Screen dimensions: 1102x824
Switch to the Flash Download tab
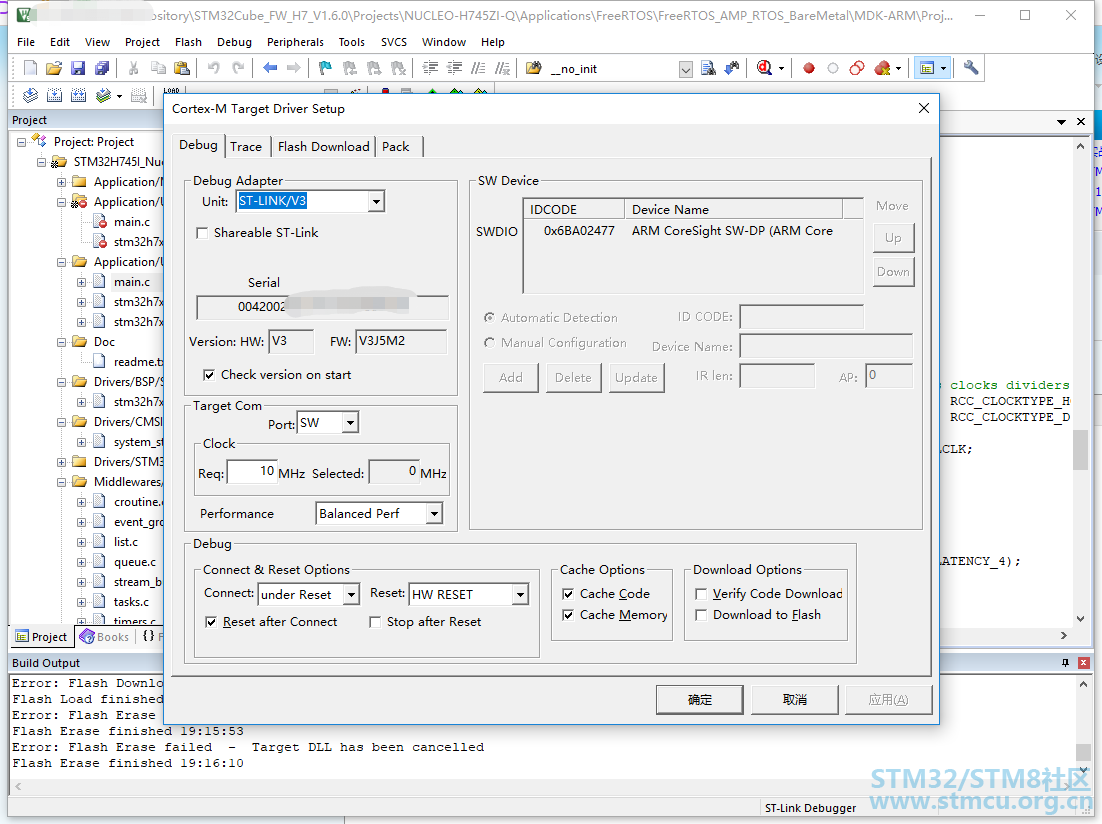tap(323, 147)
